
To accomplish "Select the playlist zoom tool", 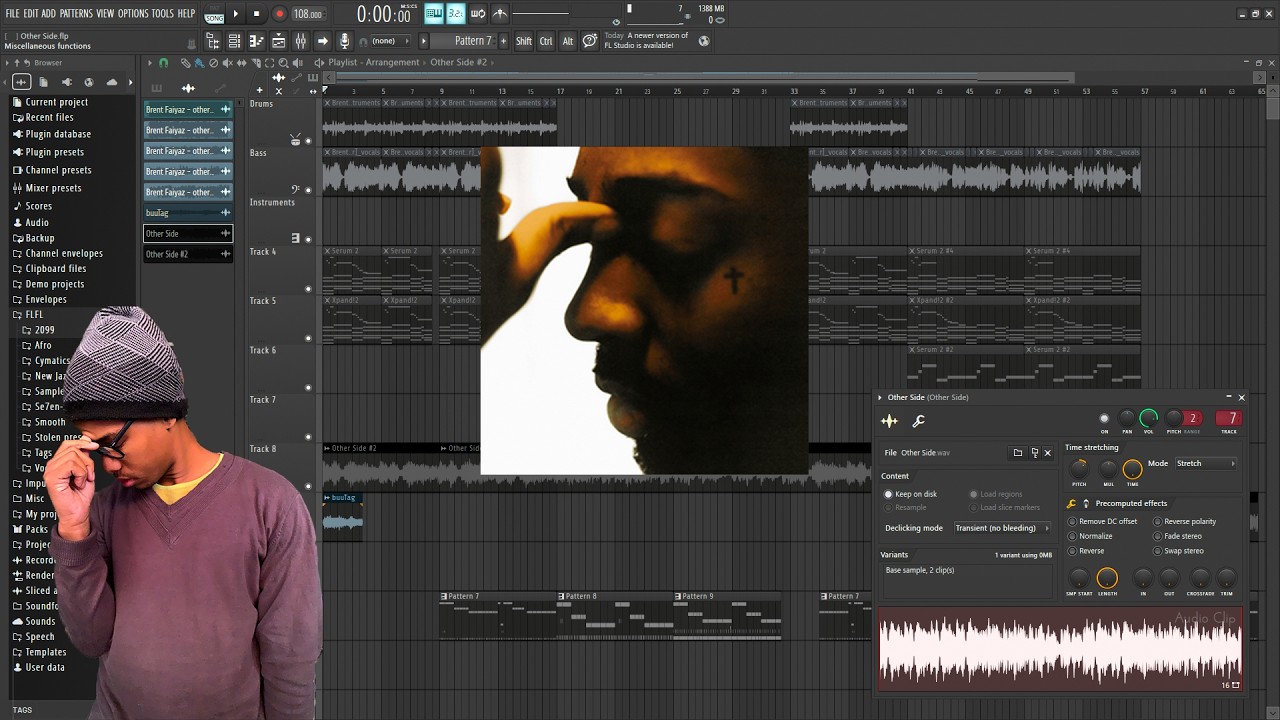I will pos(283,62).
